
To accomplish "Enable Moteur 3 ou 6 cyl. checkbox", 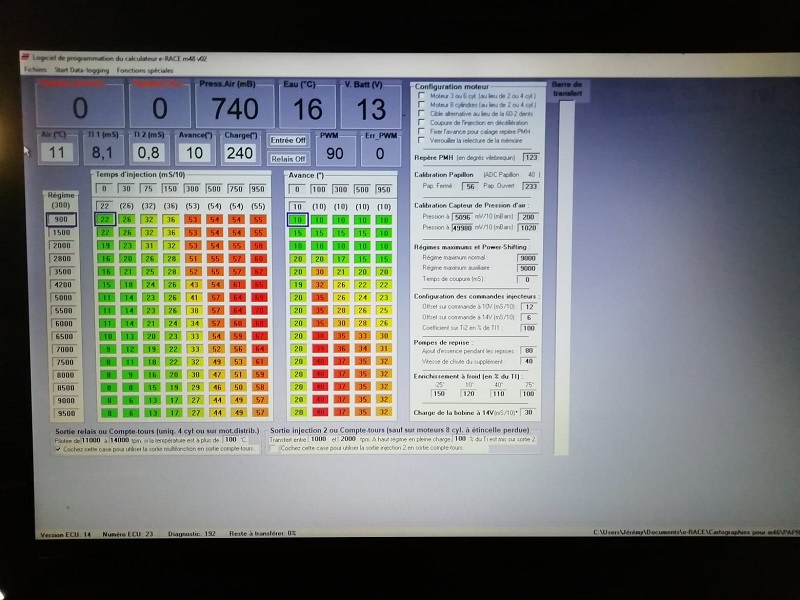I will [x=421, y=96].
